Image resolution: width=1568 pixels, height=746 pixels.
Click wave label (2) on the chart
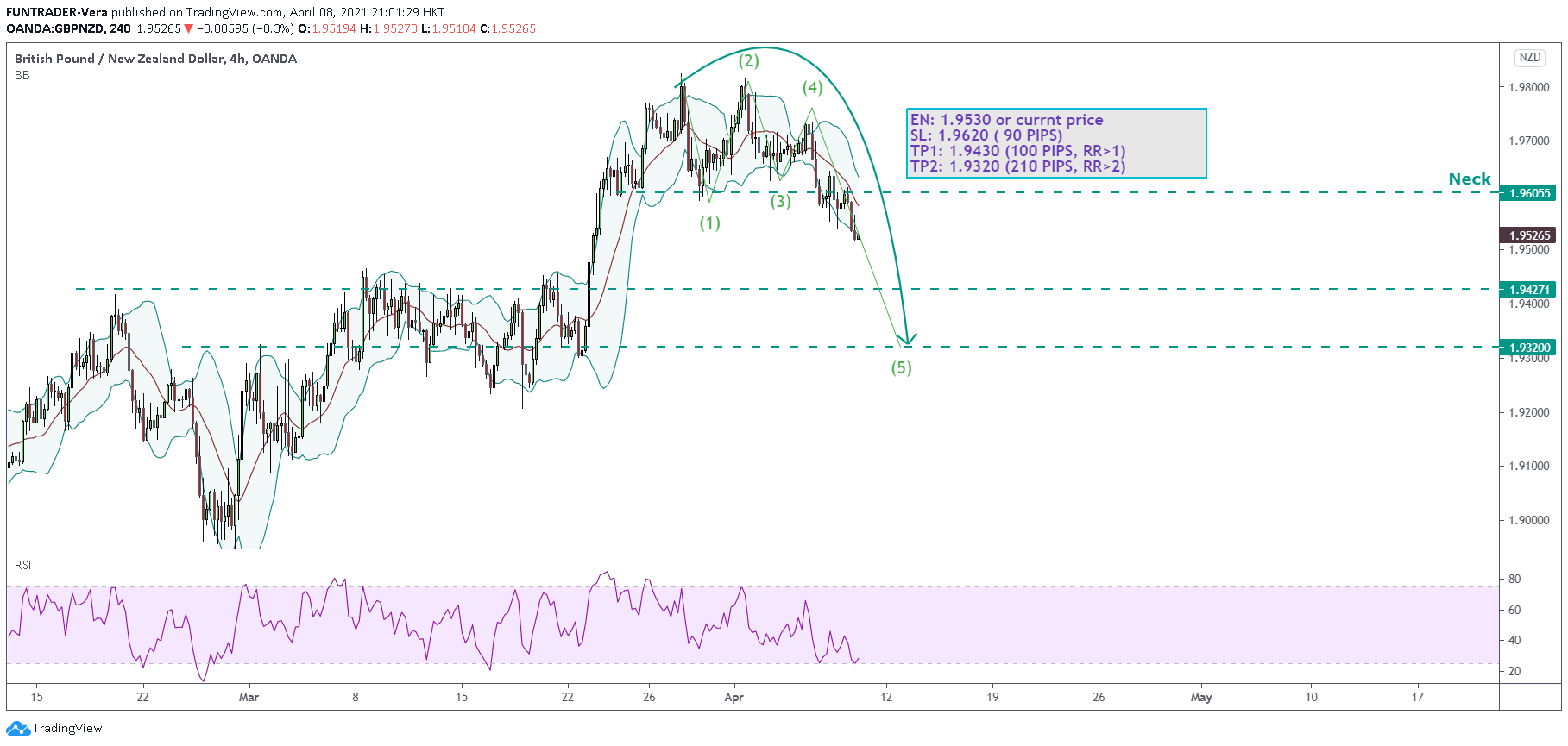click(748, 60)
